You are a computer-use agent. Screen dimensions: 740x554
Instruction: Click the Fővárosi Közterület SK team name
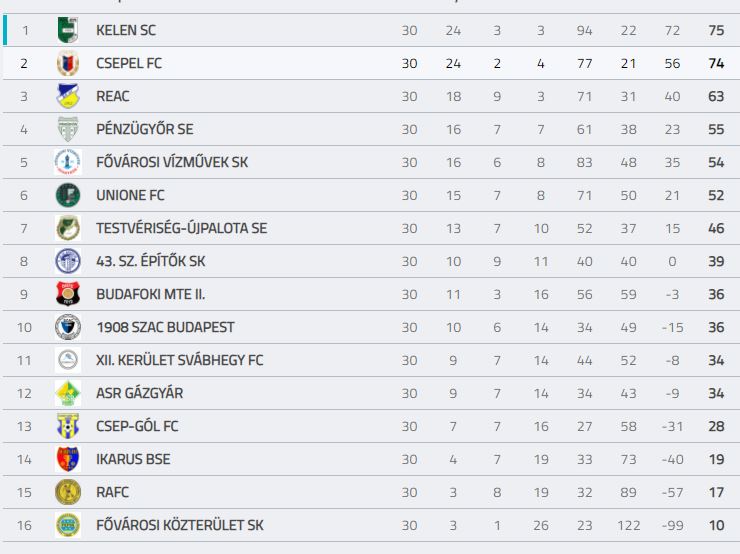tap(179, 525)
